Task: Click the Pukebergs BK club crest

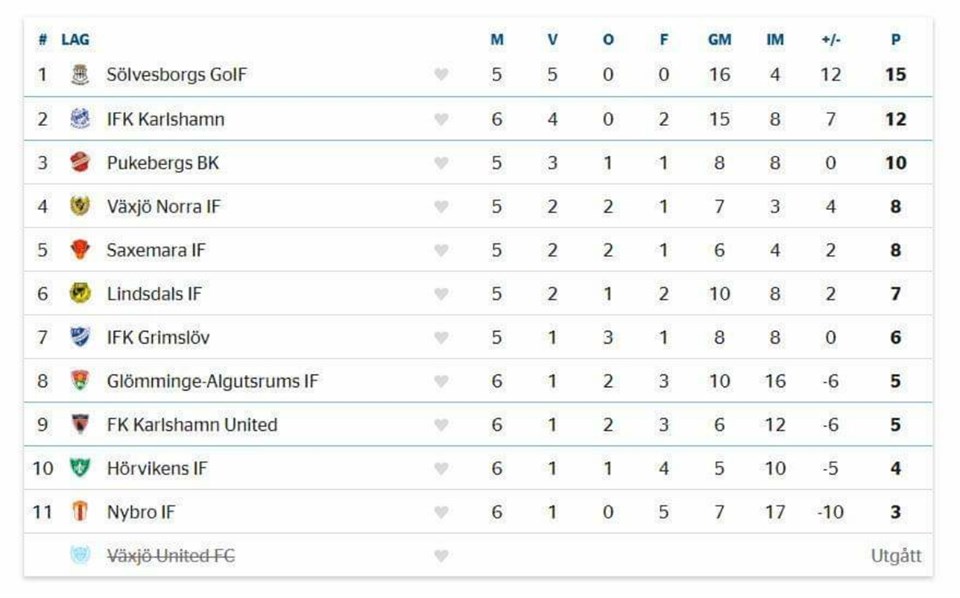Action: (x=80, y=163)
